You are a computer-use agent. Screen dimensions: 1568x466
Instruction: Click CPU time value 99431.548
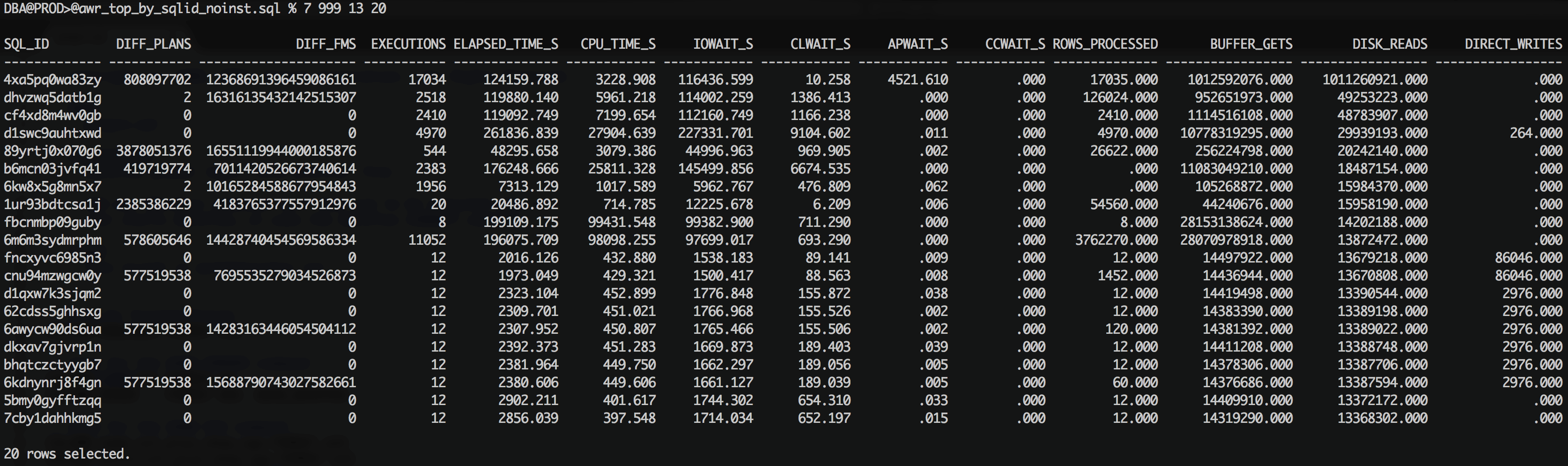point(621,222)
